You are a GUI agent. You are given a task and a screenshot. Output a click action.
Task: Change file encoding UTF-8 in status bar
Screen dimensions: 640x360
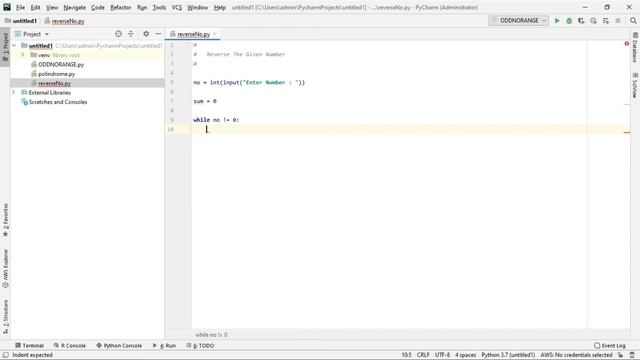point(442,355)
